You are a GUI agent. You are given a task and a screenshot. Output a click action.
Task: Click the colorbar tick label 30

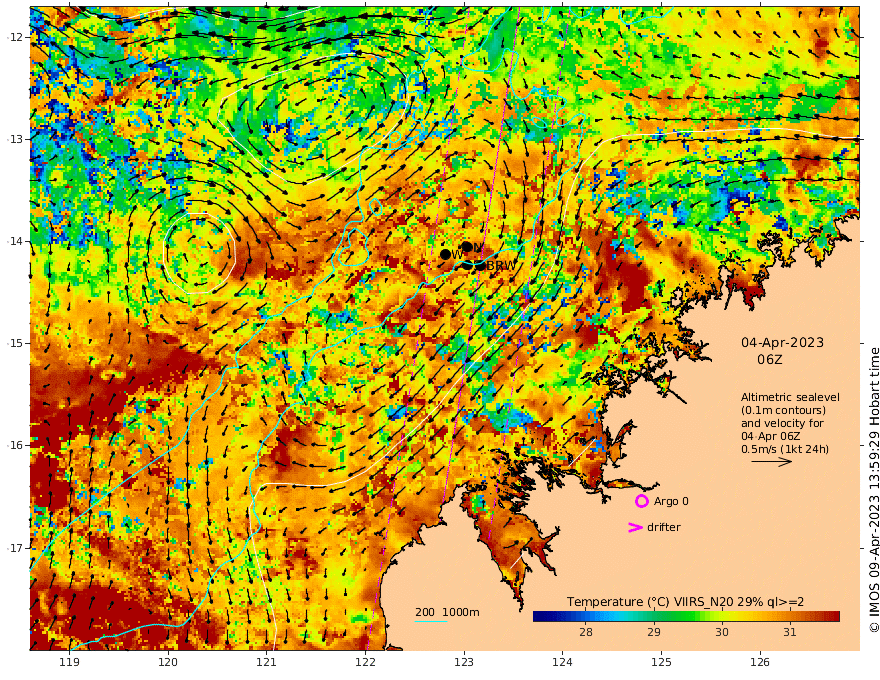[722, 632]
